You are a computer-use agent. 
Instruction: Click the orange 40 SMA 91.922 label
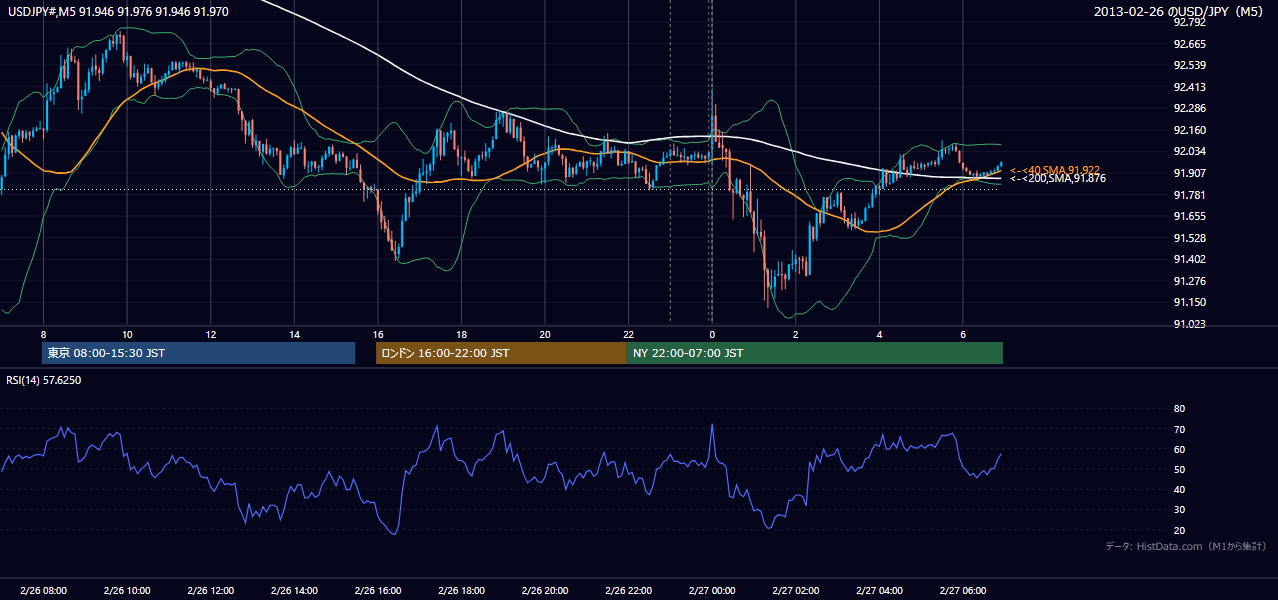click(1056, 170)
